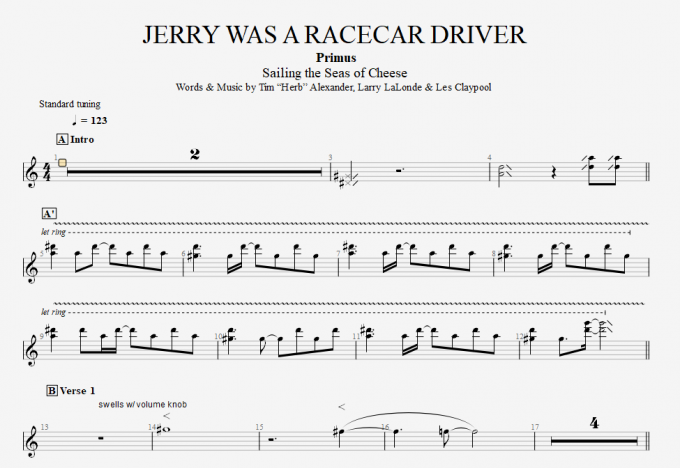Viewport: 680px width, 468px height.
Task: Click the yellow cursor box in bar 1
Action: coord(62,163)
